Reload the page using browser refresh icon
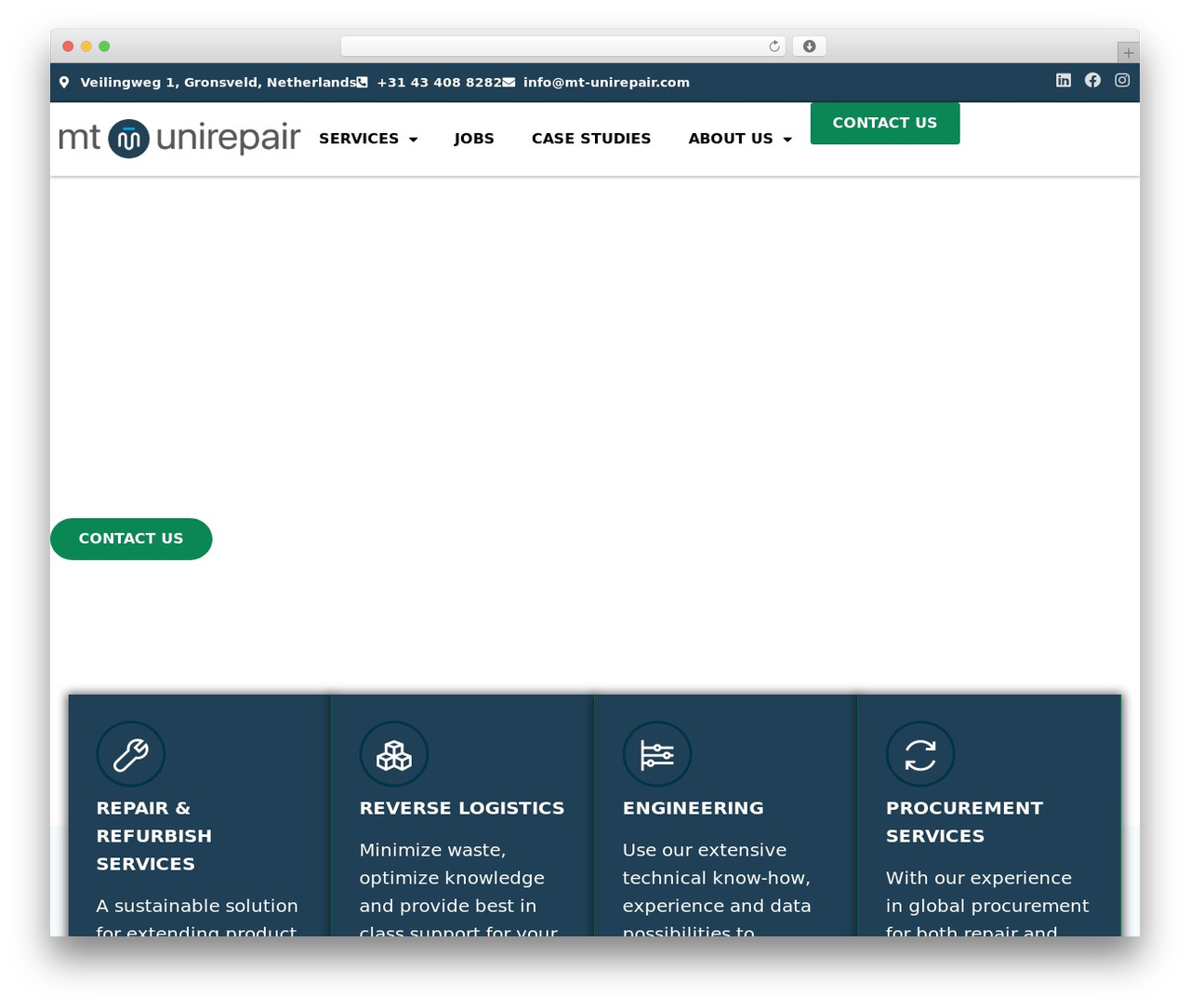 [x=774, y=46]
